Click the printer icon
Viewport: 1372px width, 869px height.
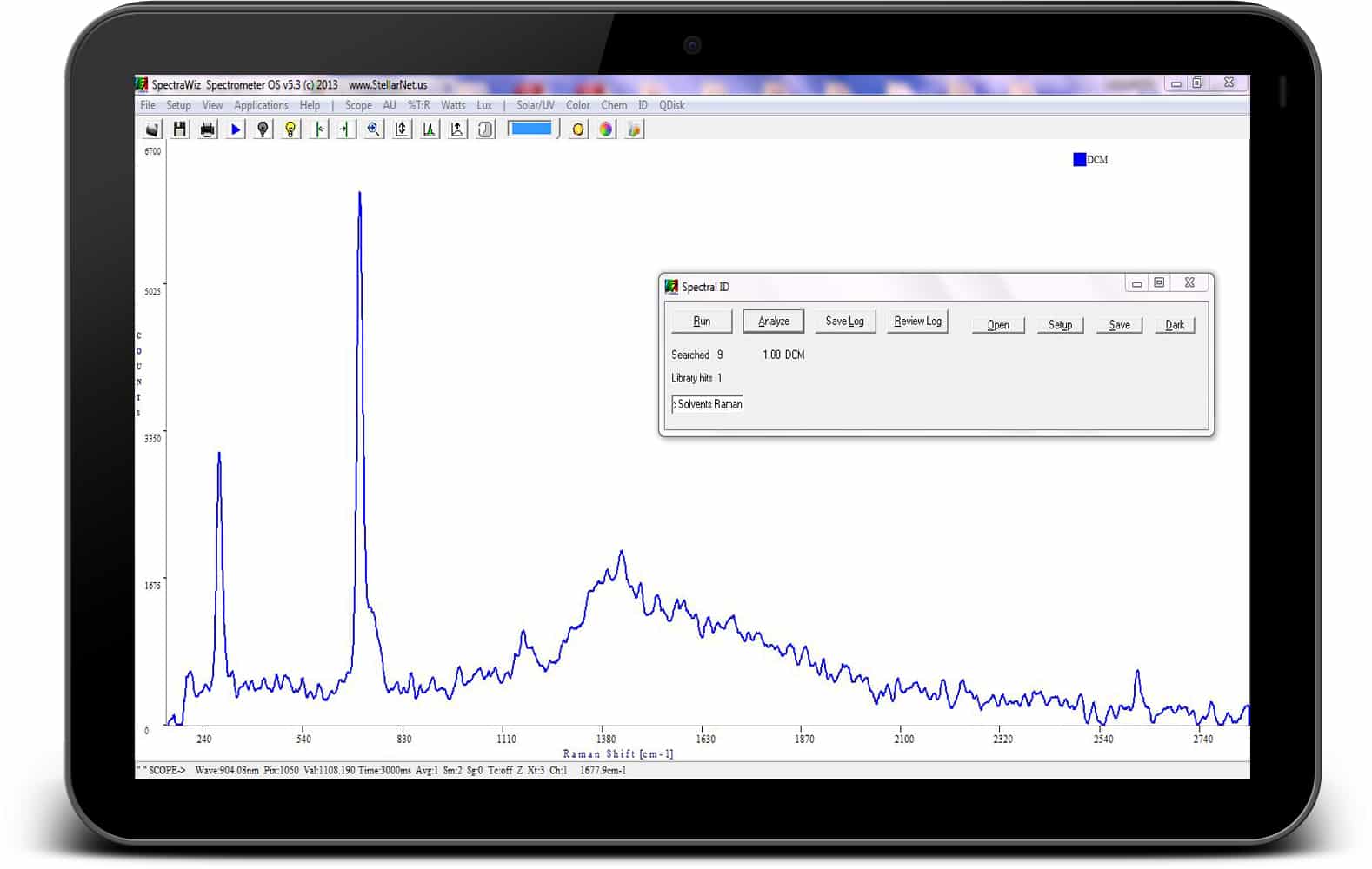point(208,129)
